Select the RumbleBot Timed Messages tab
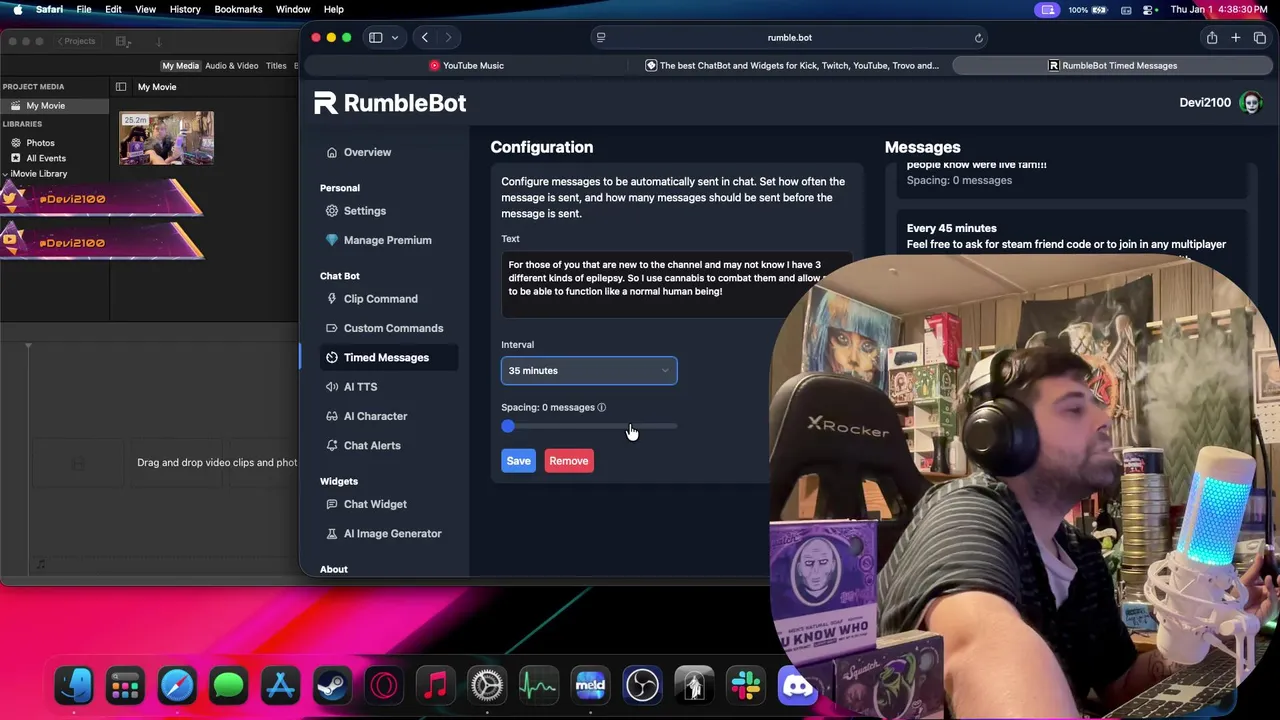Screen dimensions: 1280x720 [x=1112, y=66]
